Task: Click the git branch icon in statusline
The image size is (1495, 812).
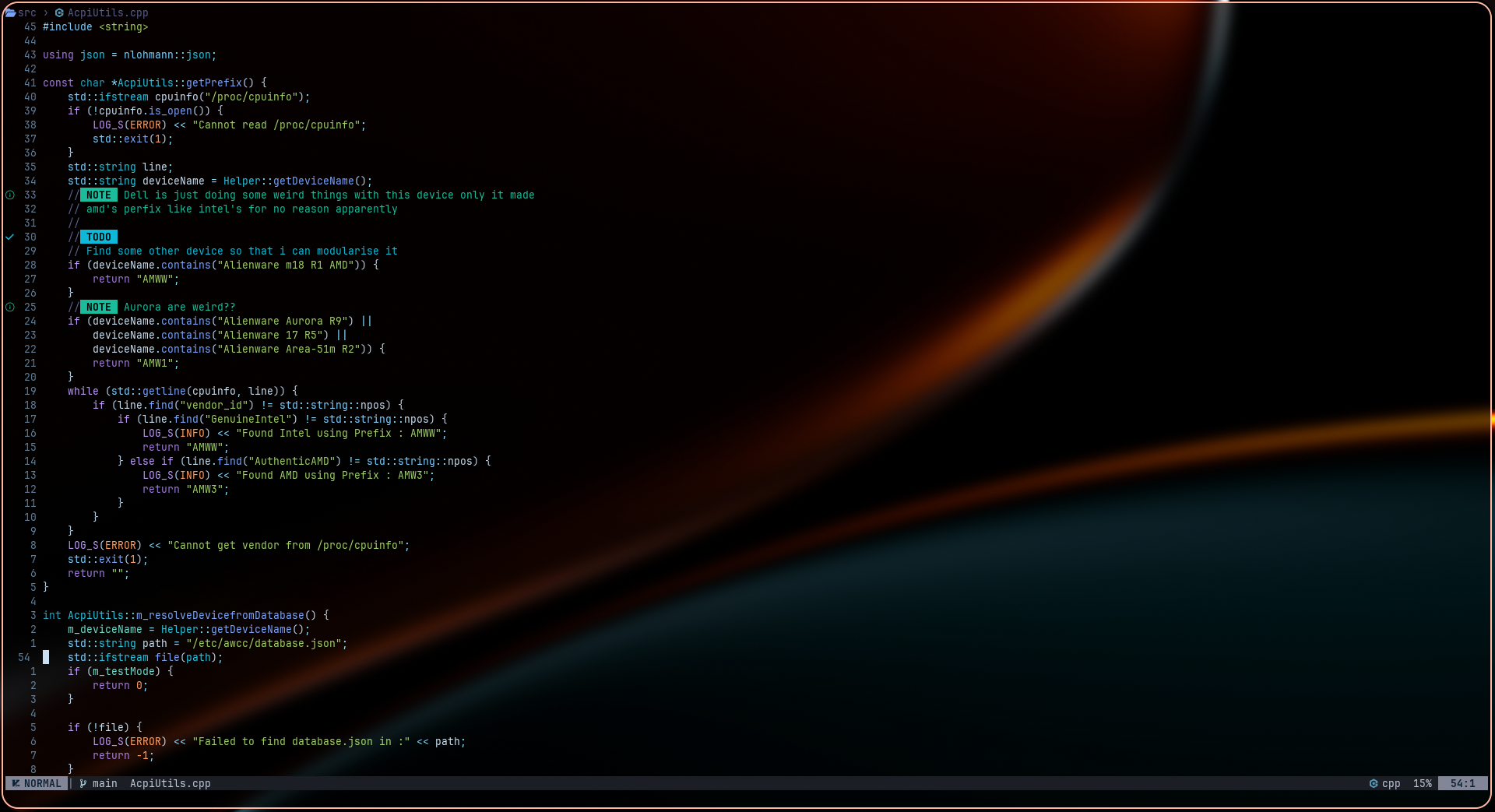Action: coord(83,784)
